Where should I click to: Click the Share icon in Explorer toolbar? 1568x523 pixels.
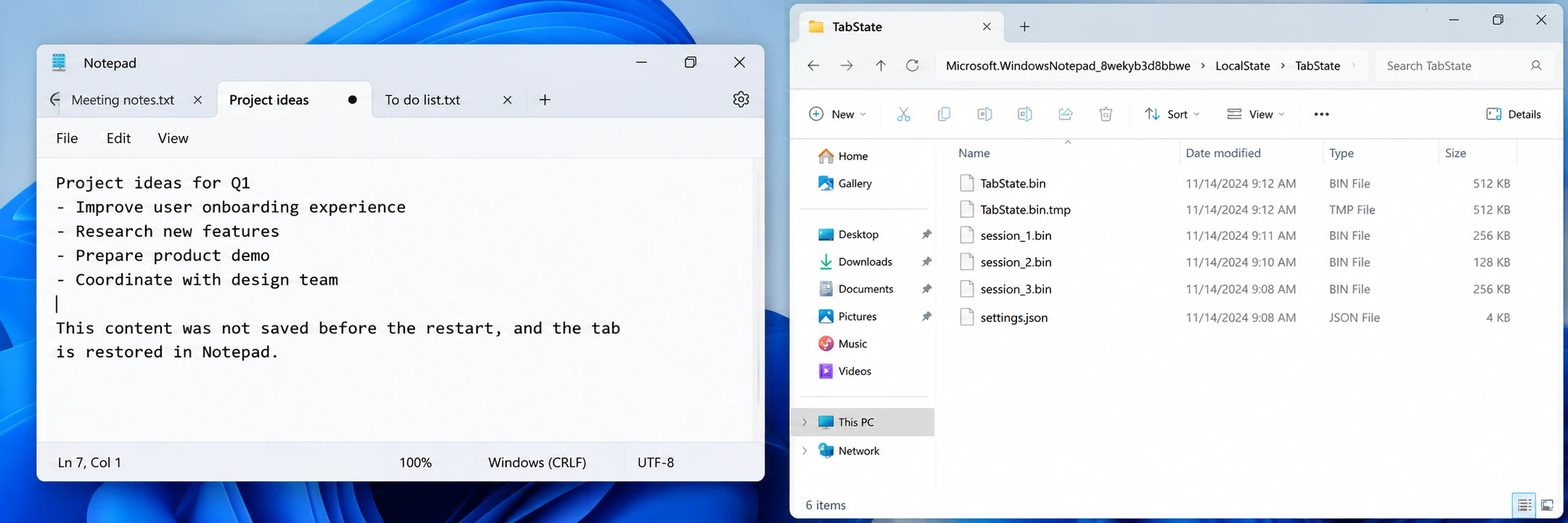pyautogui.click(x=1065, y=114)
